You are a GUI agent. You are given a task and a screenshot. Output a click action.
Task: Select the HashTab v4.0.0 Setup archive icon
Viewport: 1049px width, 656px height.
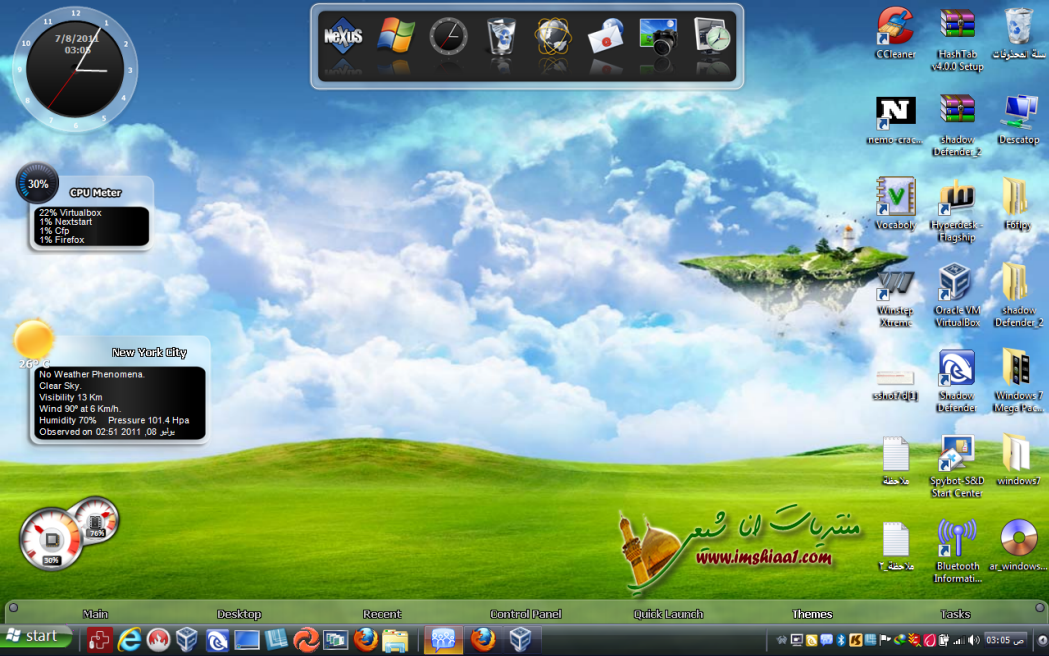pos(957,39)
